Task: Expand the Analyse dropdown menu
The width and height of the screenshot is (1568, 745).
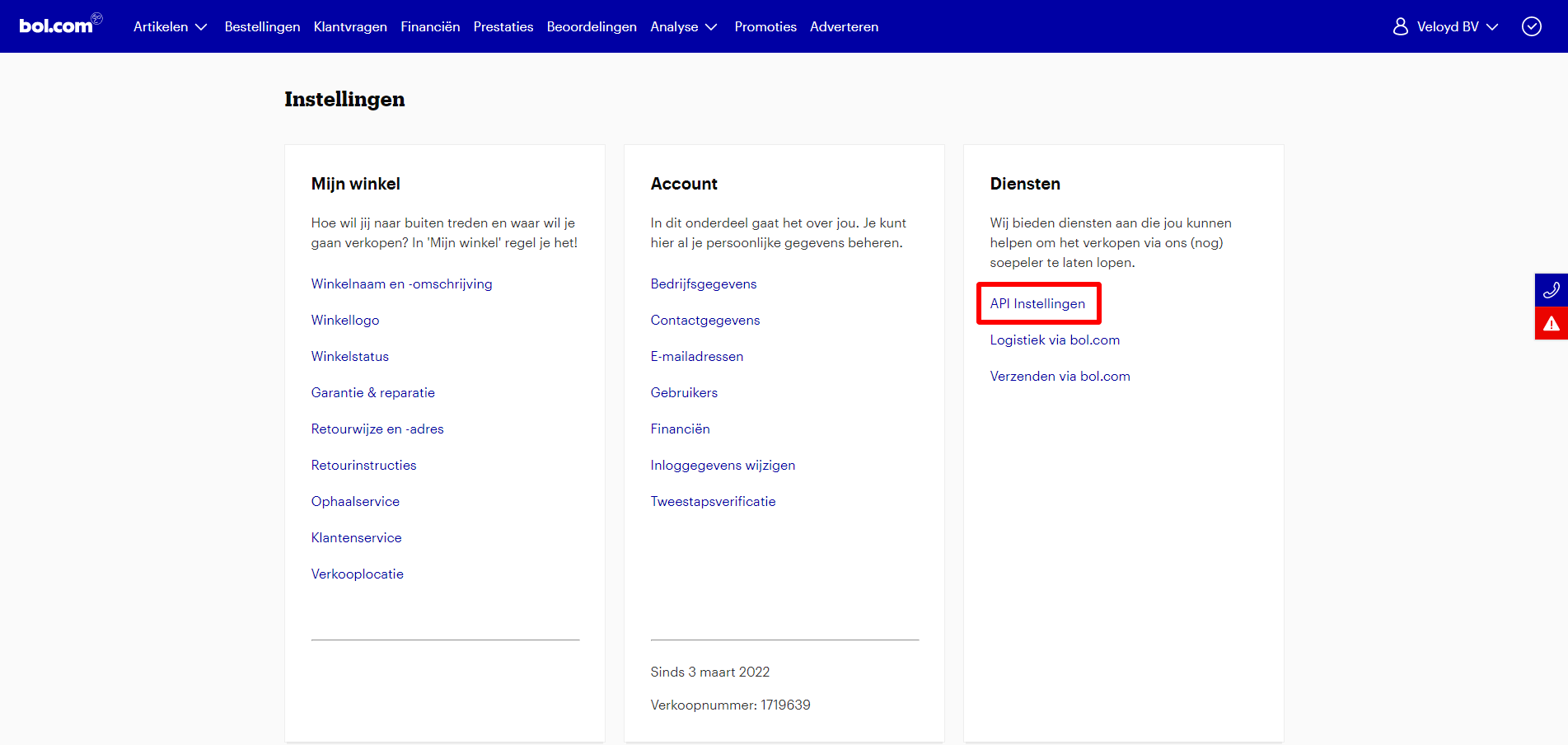Action: pos(684,26)
